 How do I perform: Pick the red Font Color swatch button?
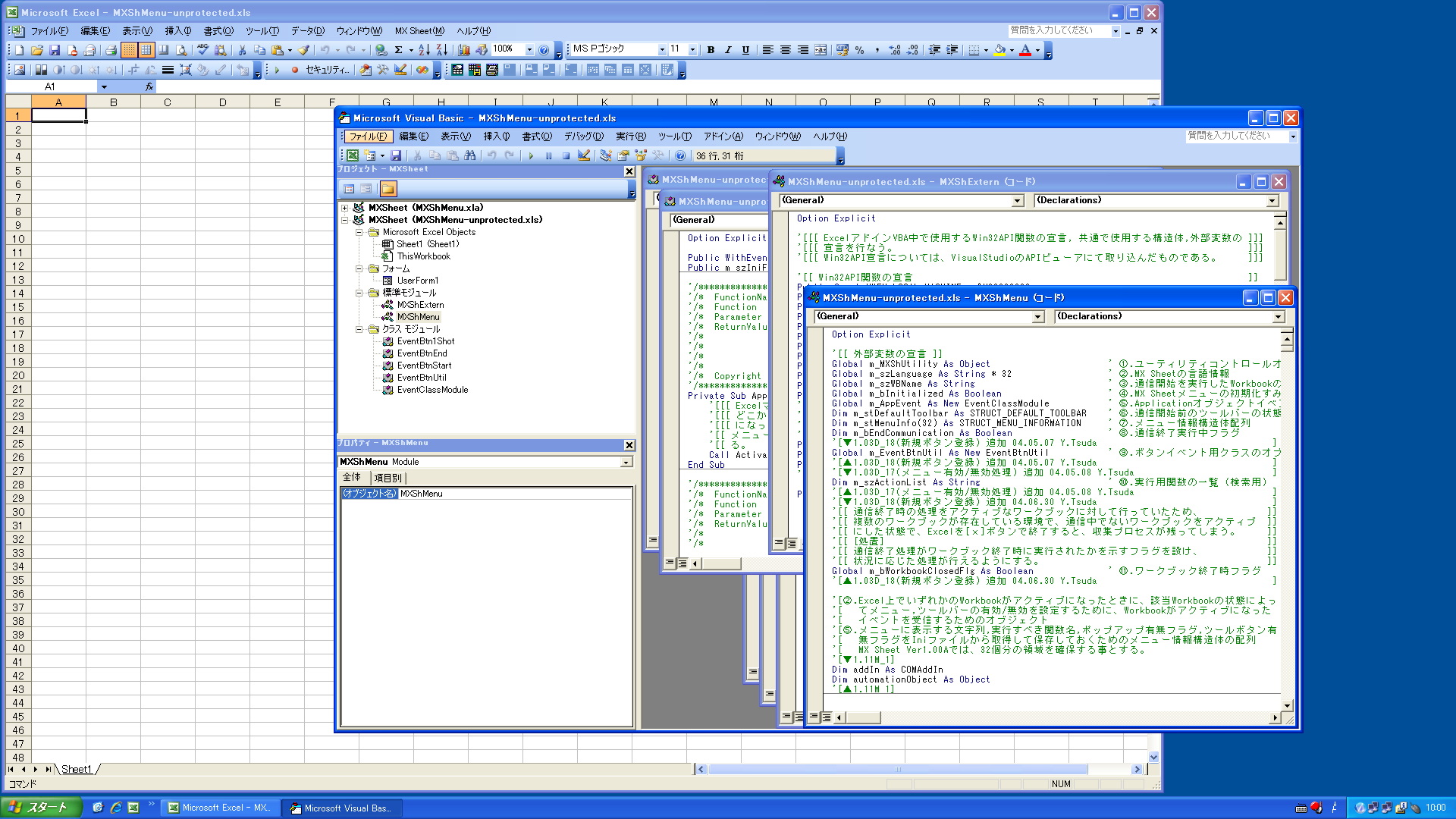(1025, 50)
